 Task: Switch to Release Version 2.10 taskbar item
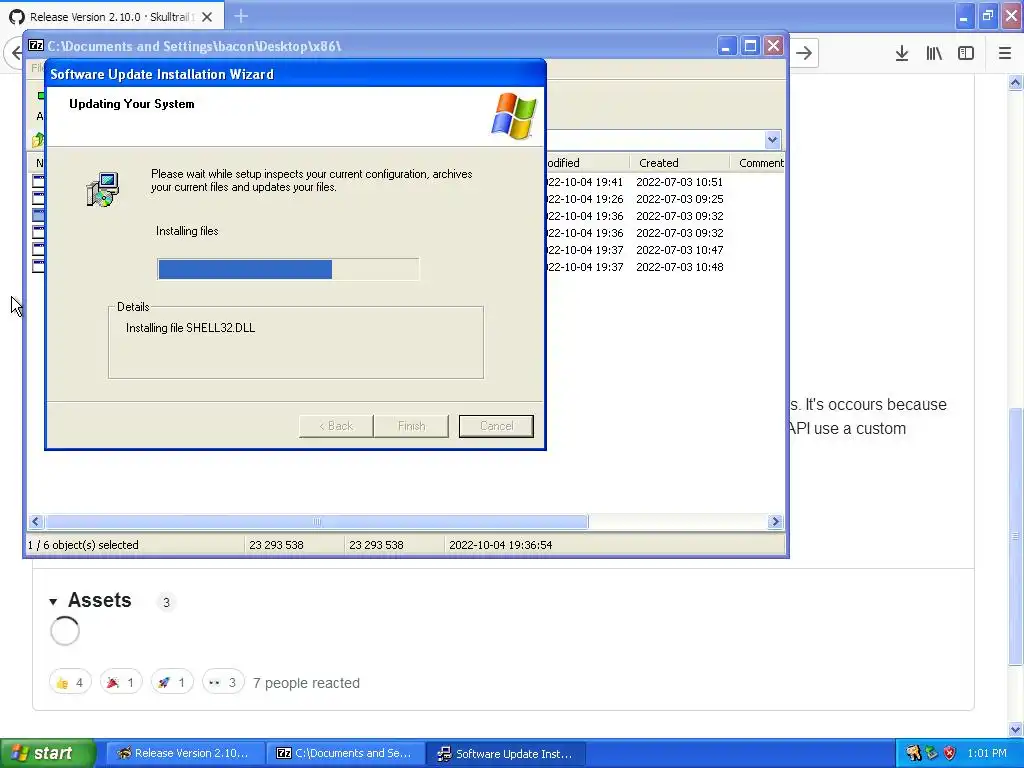coord(185,753)
